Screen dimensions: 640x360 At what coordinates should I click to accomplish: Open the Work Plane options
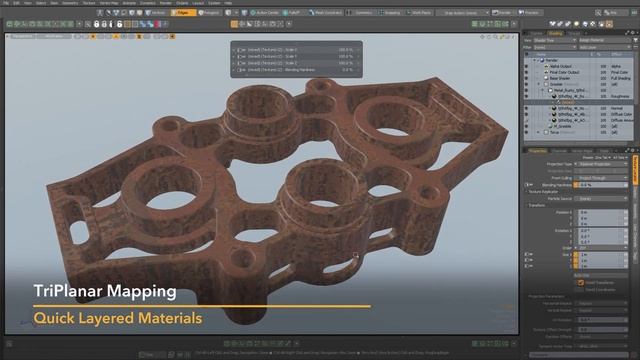[419, 13]
